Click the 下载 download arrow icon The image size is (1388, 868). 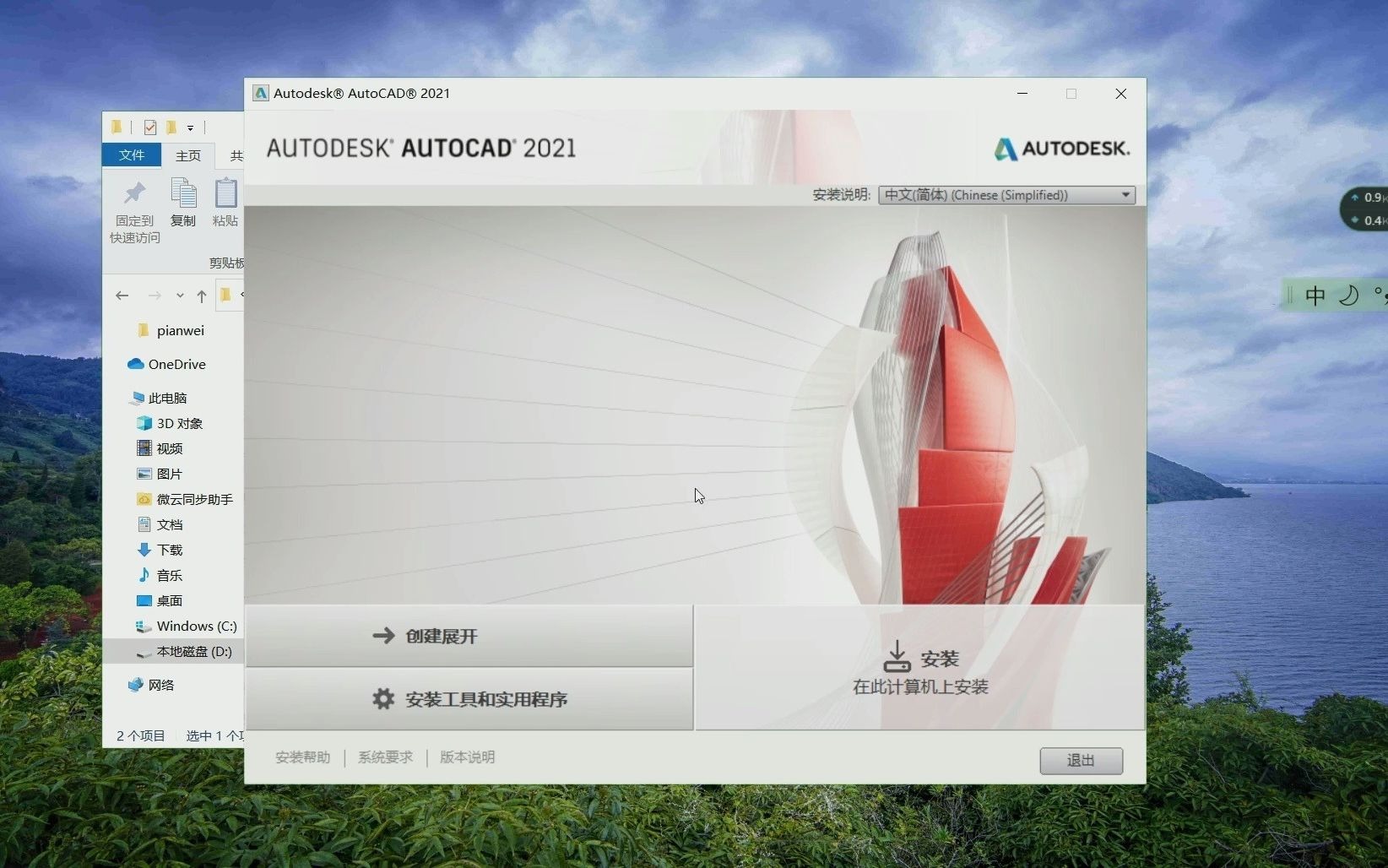144,550
